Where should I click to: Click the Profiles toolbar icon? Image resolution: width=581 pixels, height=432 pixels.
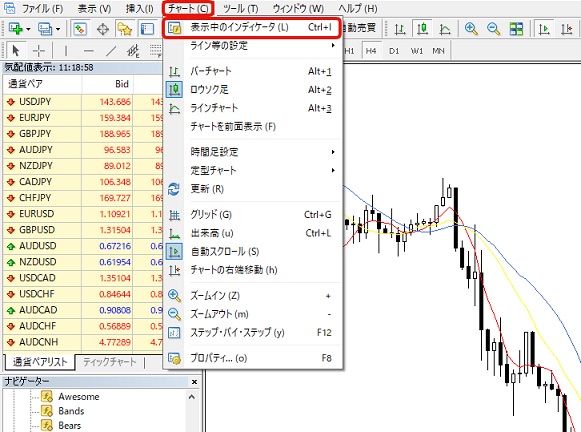(45, 29)
